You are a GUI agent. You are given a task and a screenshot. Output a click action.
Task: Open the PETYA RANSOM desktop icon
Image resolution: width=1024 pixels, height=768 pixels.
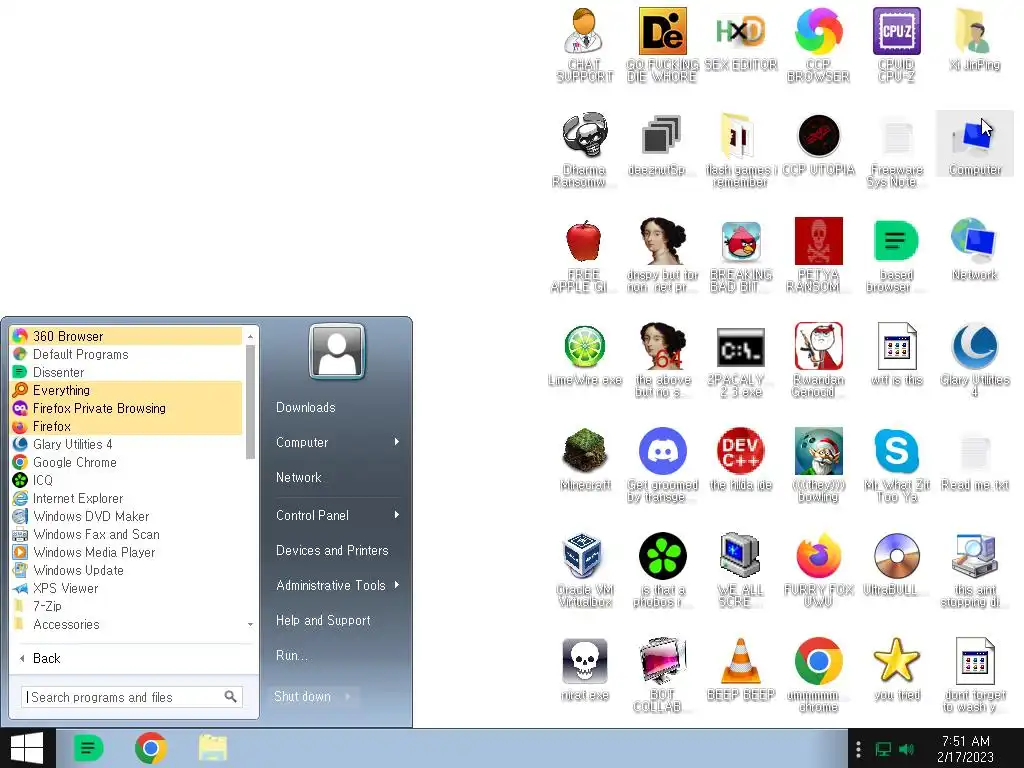(x=818, y=256)
